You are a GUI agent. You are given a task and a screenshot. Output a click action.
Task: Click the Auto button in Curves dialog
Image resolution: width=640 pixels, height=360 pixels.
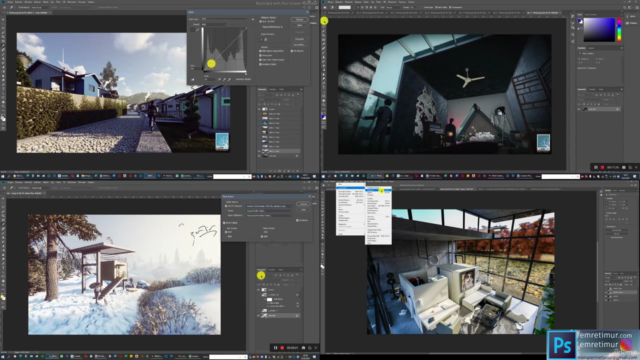click(x=299, y=39)
